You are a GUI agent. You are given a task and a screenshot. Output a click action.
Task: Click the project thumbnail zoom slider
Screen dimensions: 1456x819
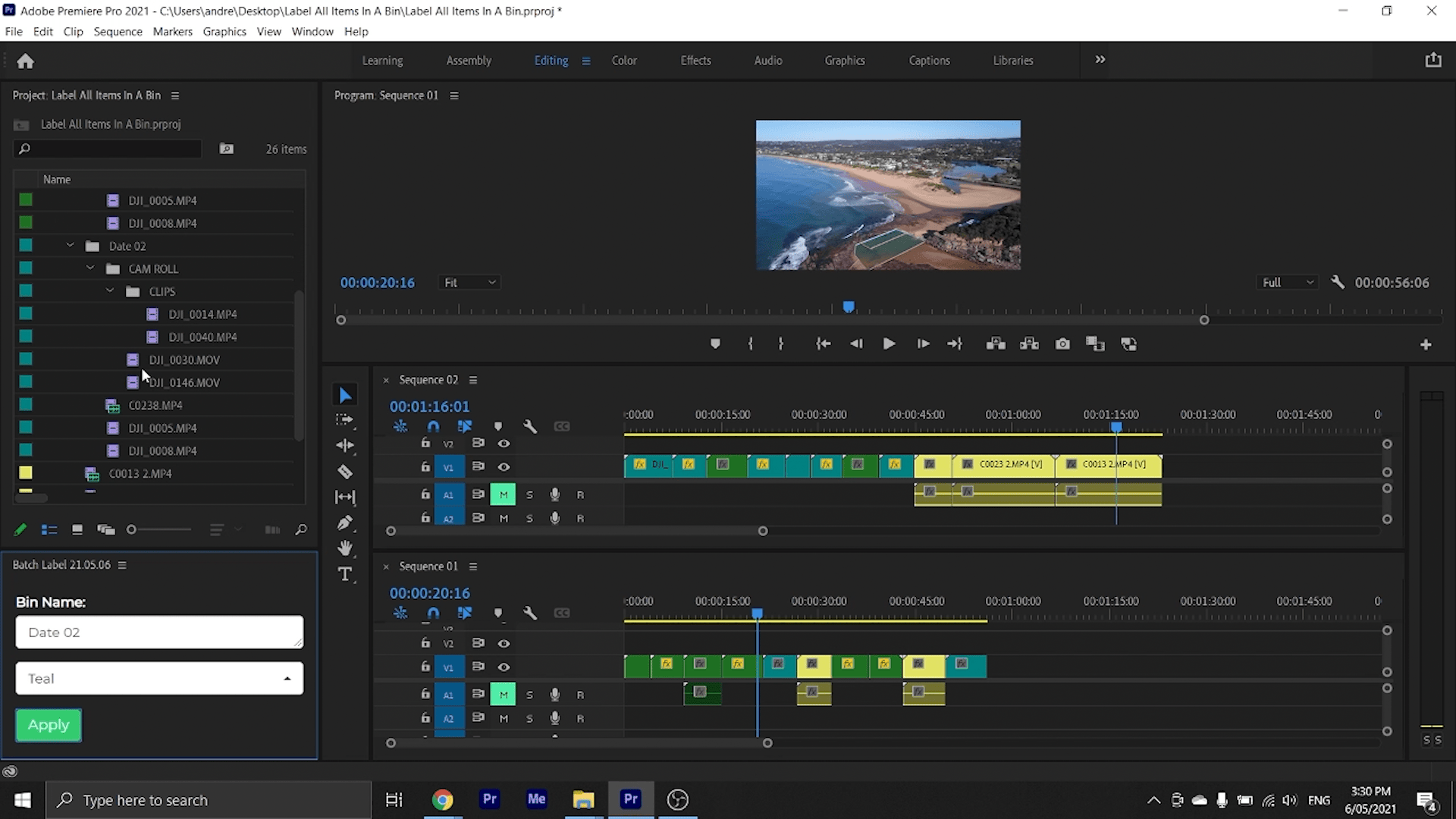[x=161, y=529]
